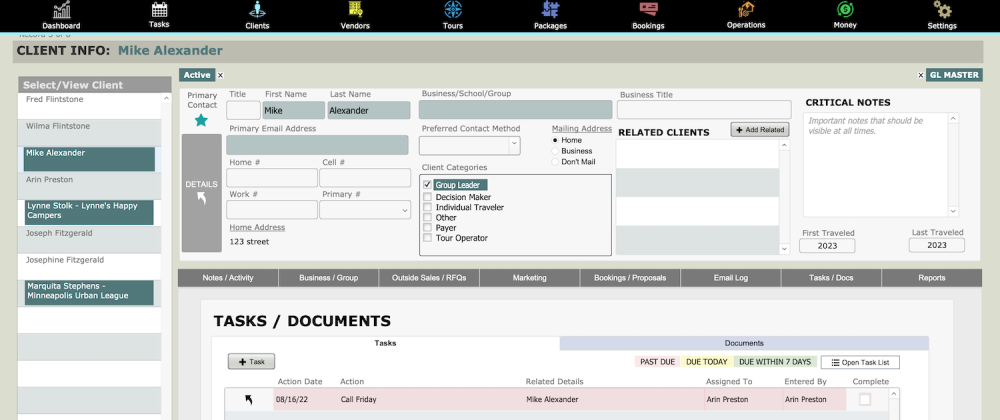The width and height of the screenshot is (1000, 420).
Task: Open the Bookings icon
Action: [x=649, y=10]
